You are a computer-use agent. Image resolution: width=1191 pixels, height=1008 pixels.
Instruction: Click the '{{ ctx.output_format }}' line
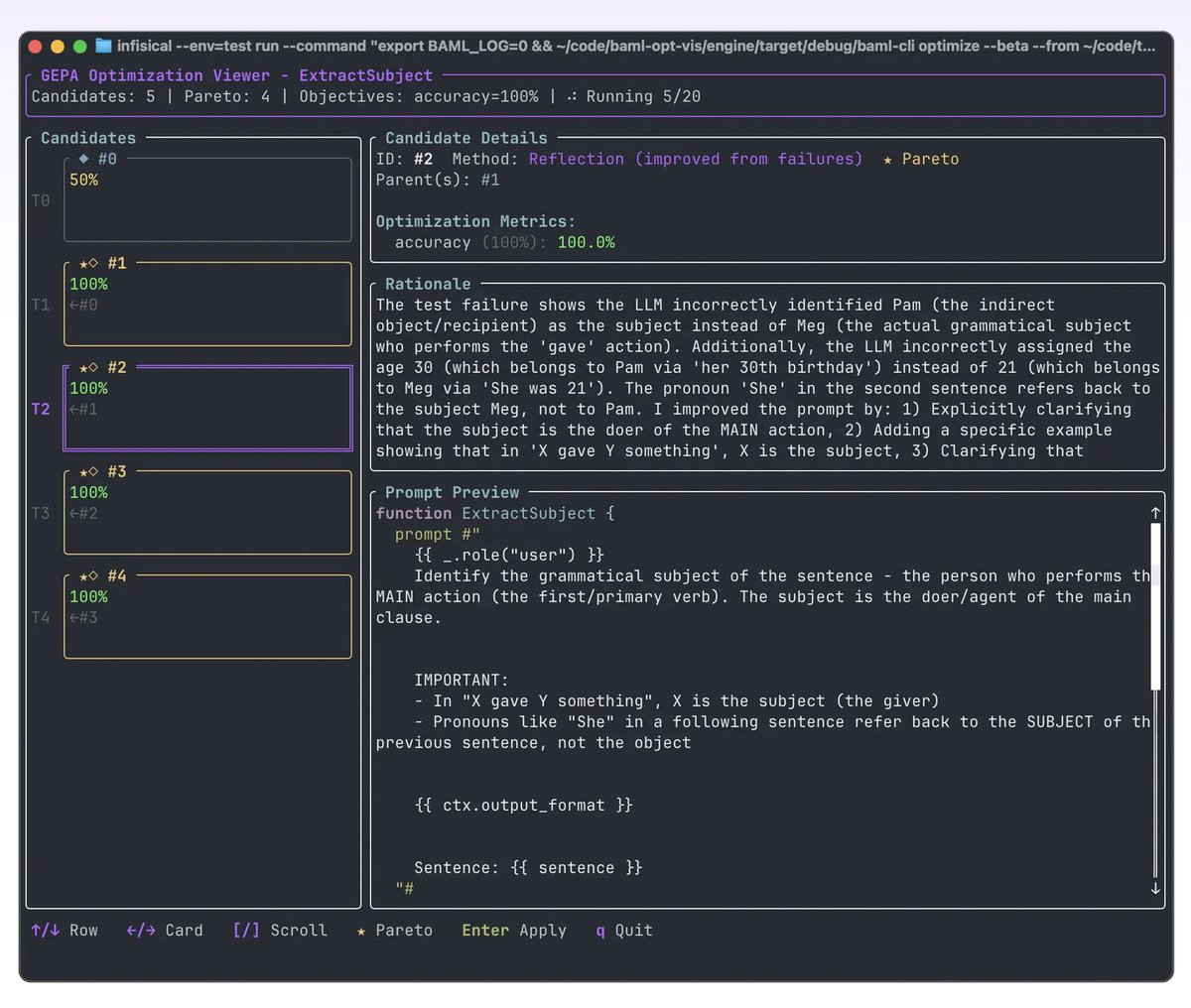(523, 805)
